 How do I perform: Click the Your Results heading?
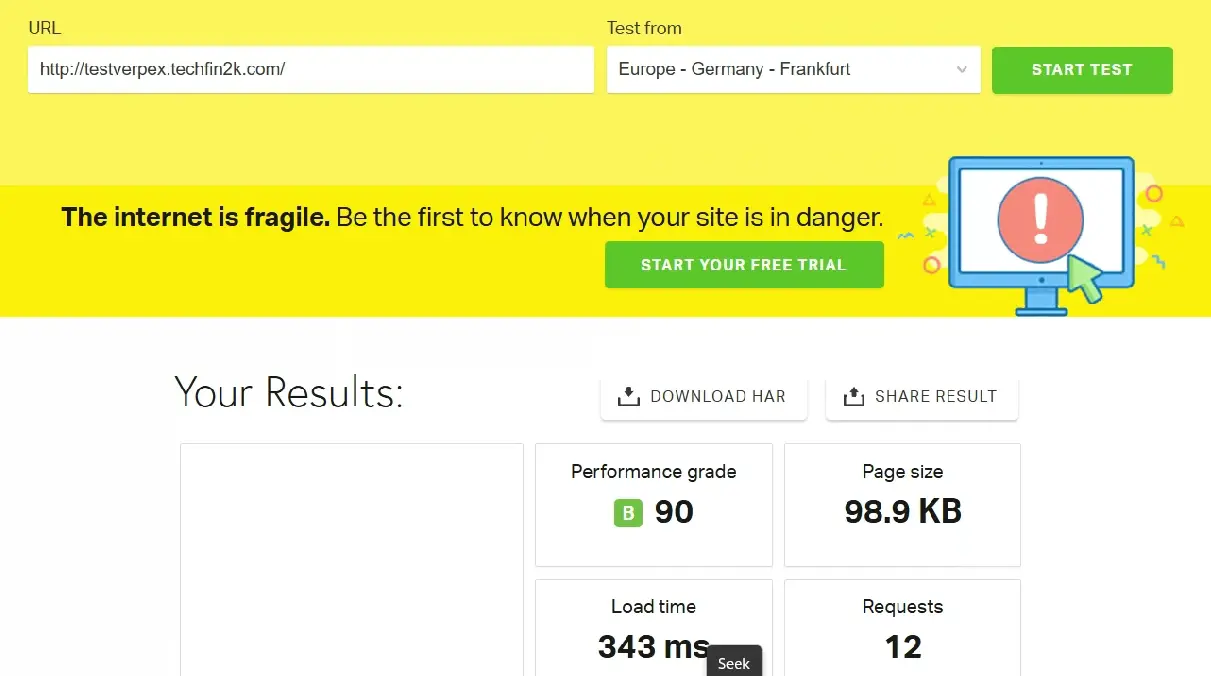click(289, 392)
